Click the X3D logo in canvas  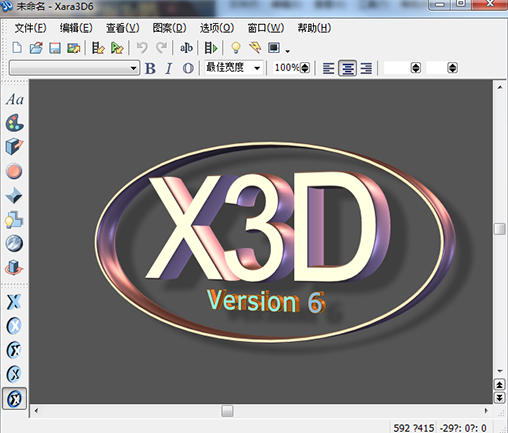(267, 227)
